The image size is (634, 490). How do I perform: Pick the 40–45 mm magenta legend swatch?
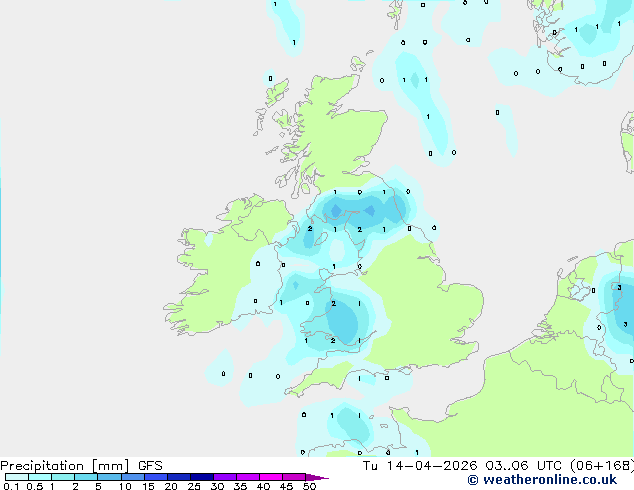click(271, 477)
